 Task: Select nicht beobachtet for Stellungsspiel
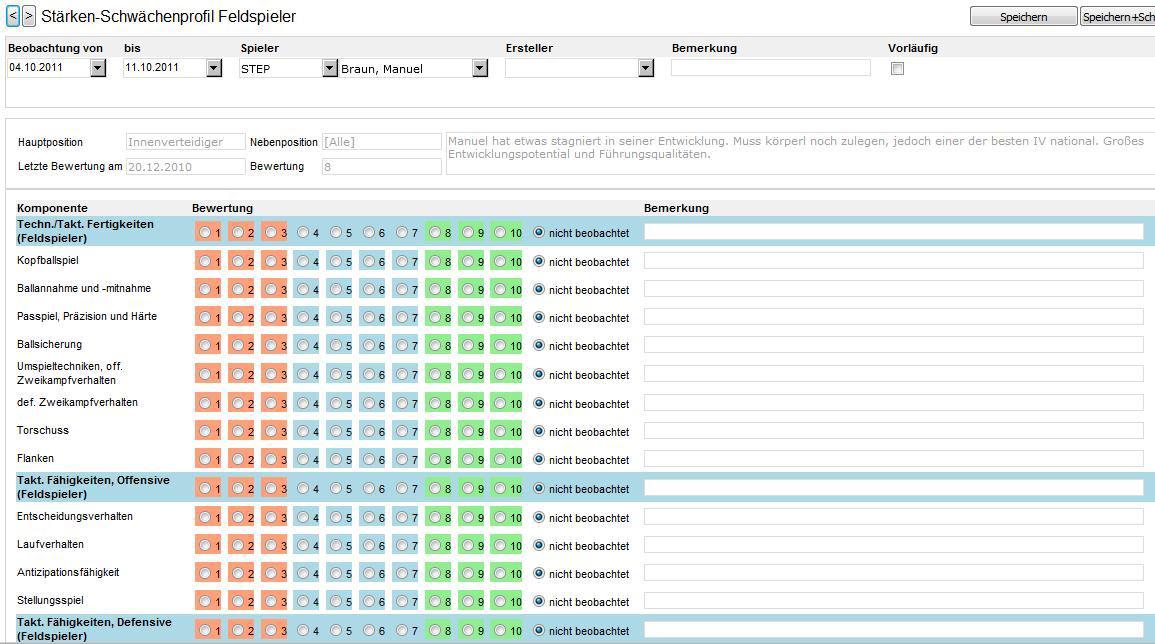tap(540, 601)
